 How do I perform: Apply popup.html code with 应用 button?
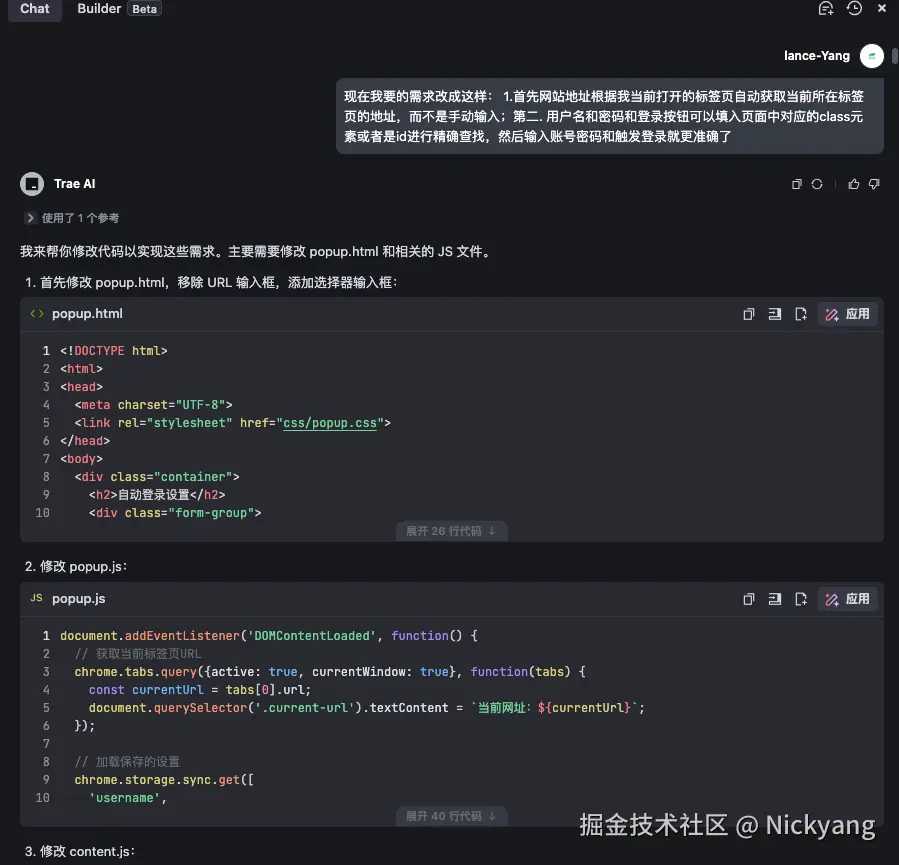tap(847, 314)
